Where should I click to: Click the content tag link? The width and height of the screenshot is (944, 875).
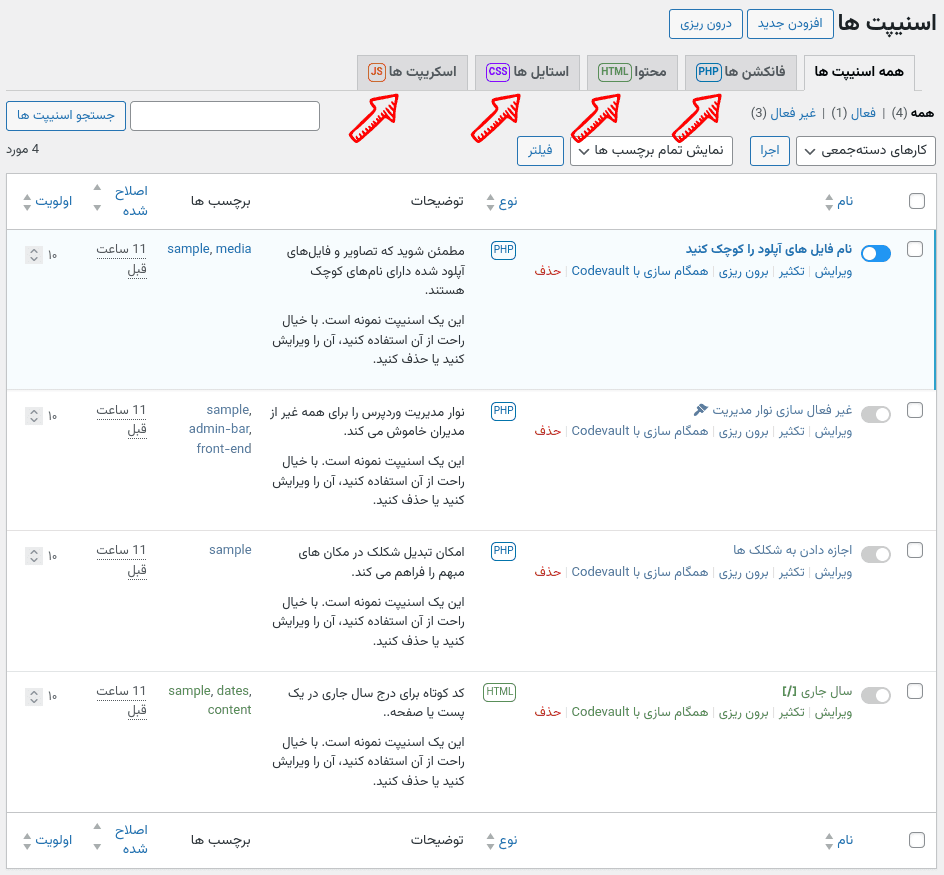point(229,710)
